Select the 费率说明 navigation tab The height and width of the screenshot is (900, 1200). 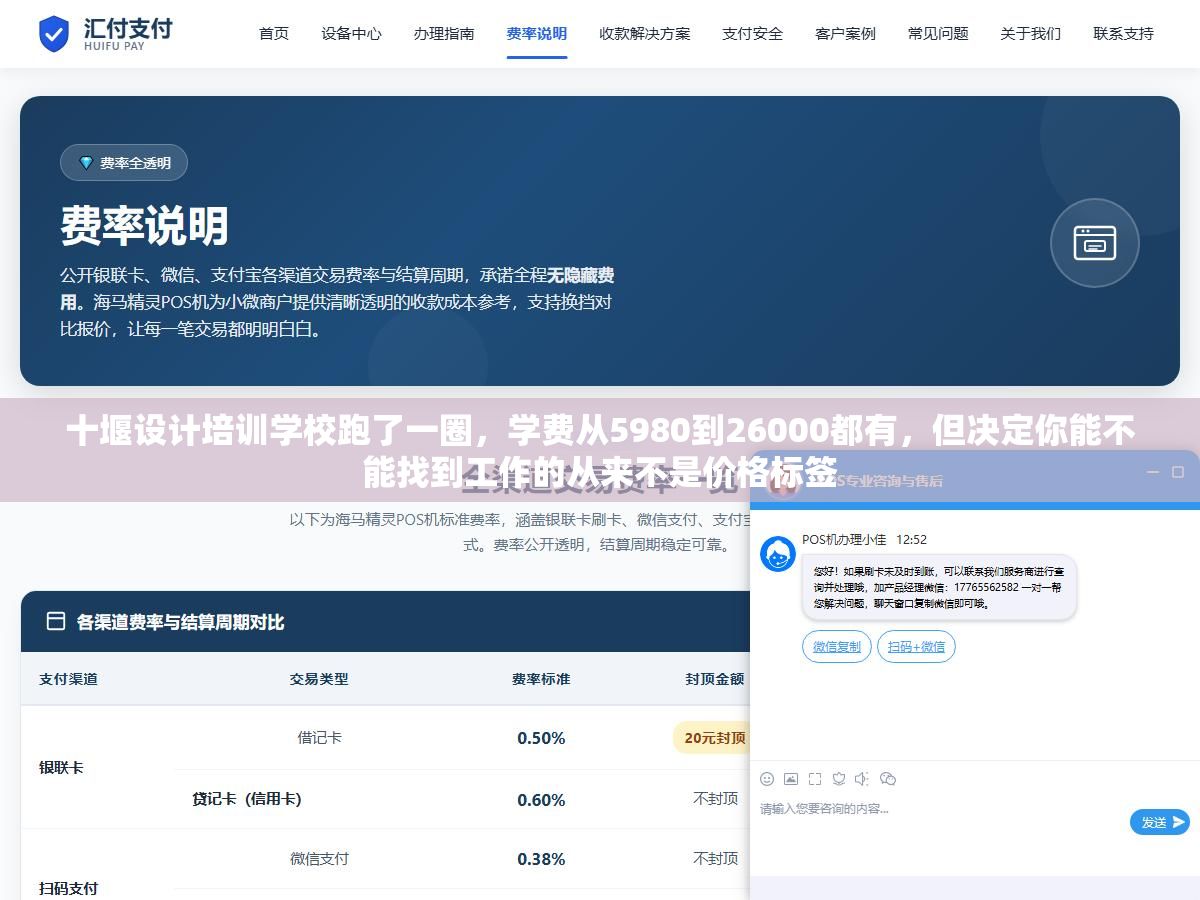(x=537, y=33)
